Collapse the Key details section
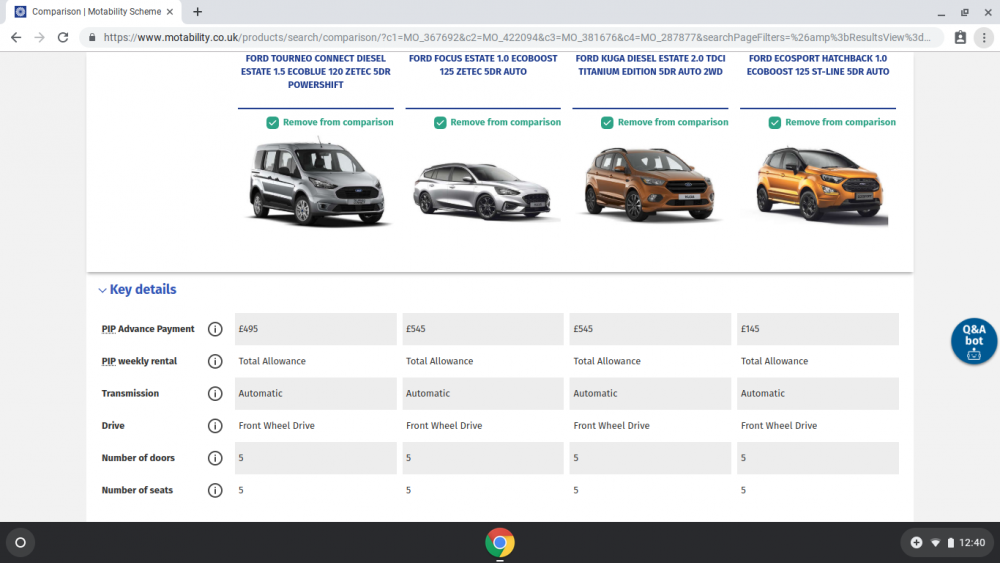The width and height of the screenshot is (1000, 563). click(137, 289)
